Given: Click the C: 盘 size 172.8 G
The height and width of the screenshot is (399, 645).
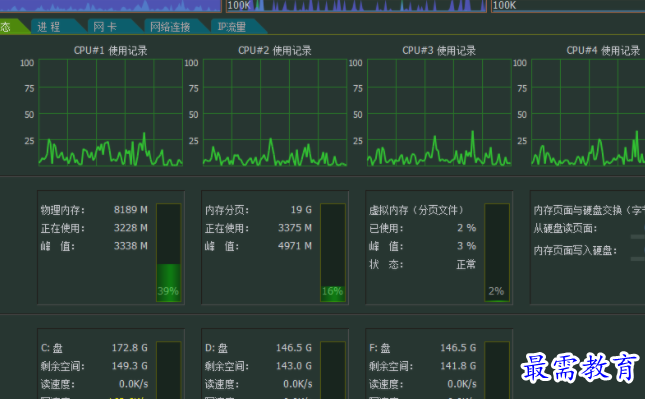Looking at the screenshot, I should (130, 348).
